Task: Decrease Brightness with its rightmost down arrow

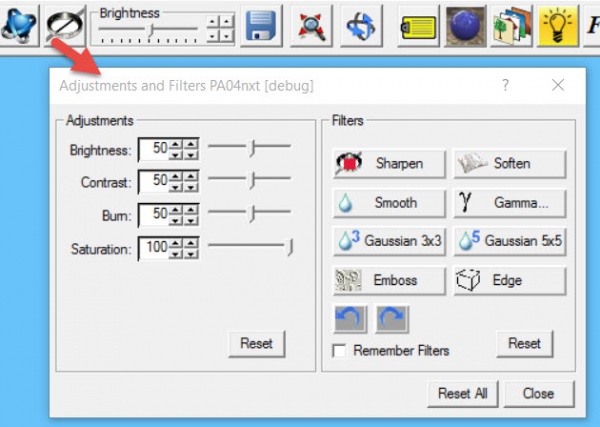Action: [191, 155]
